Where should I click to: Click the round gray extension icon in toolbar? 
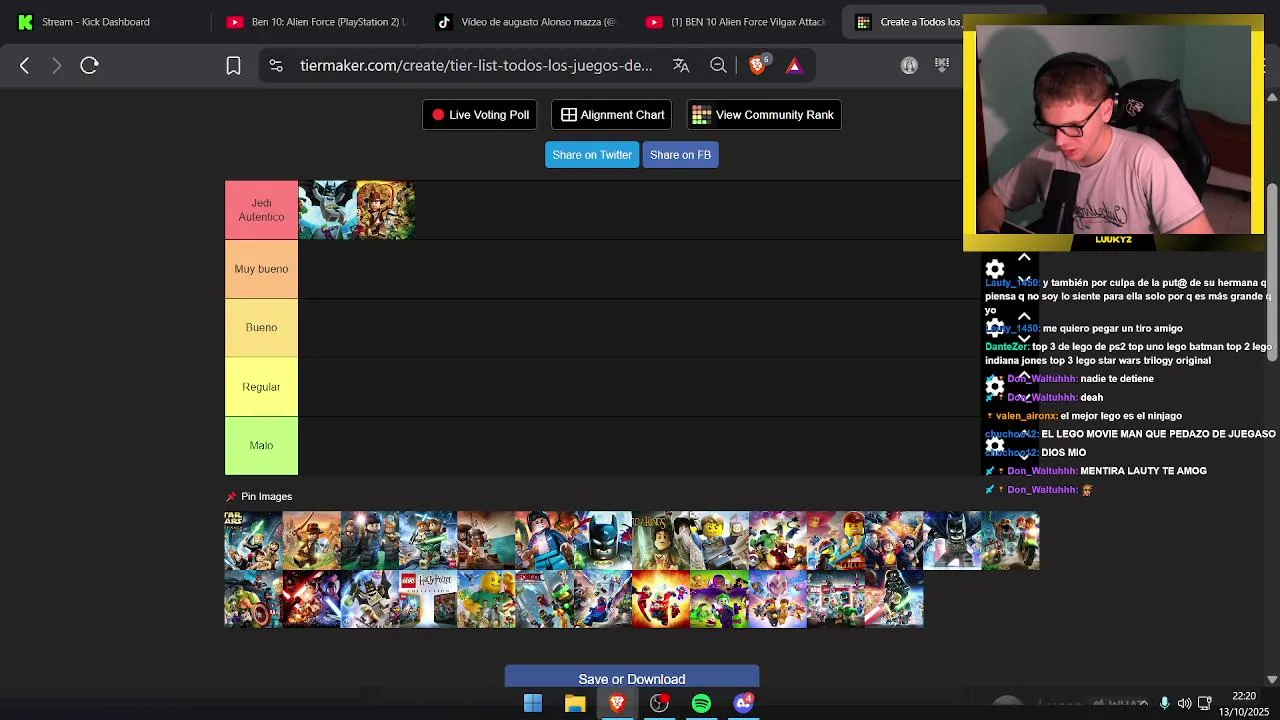tap(909, 66)
